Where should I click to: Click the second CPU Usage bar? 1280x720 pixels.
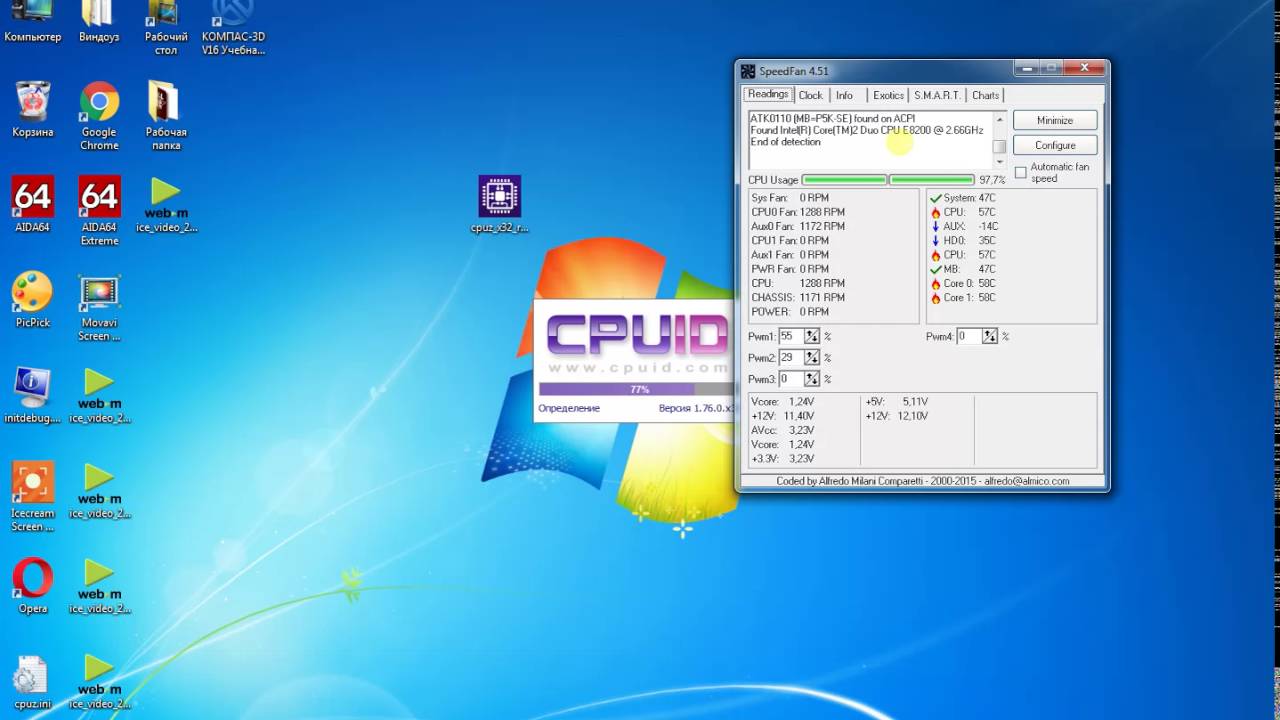931,180
